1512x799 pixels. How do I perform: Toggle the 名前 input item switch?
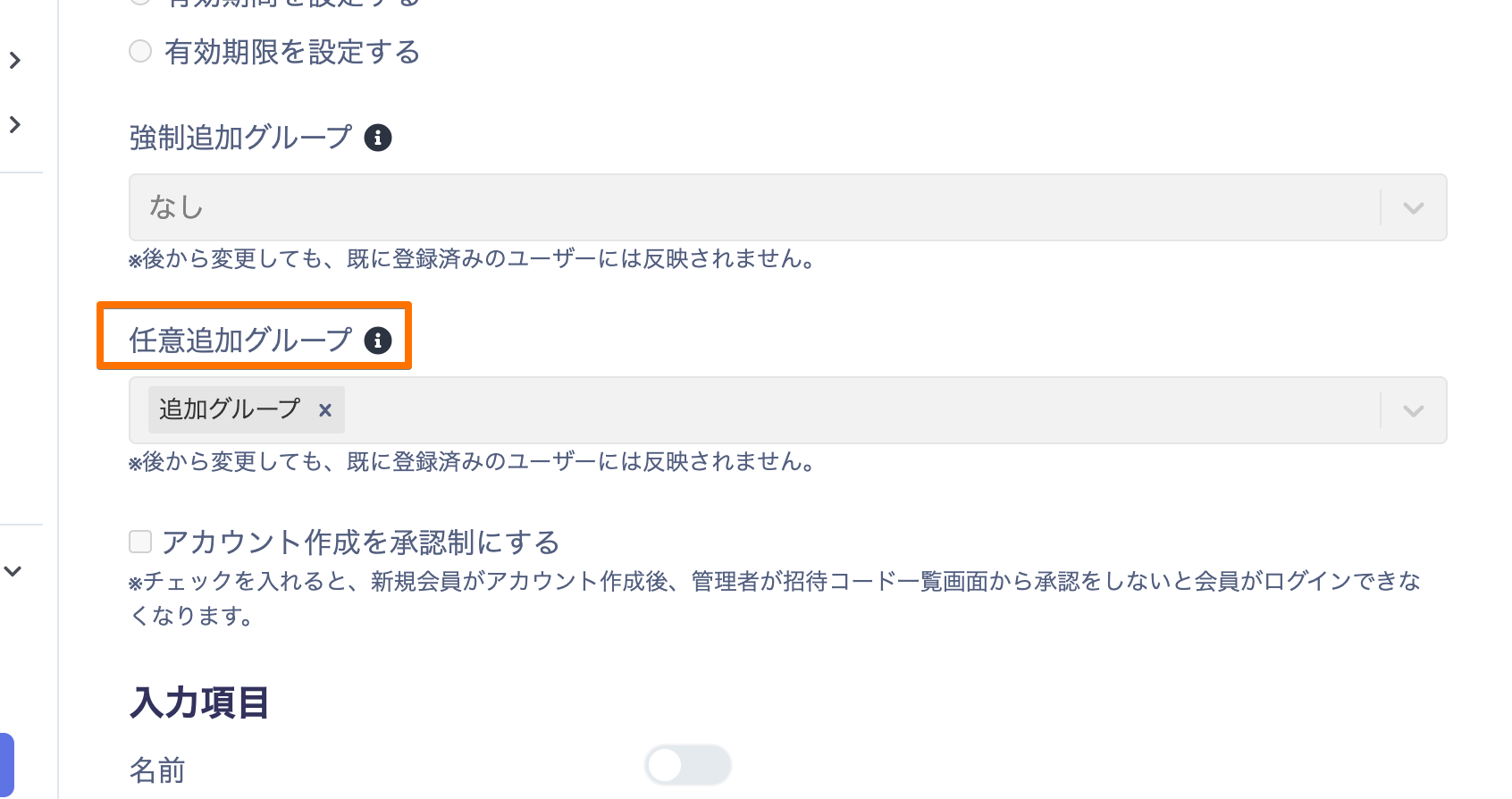click(x=688, y=765)
